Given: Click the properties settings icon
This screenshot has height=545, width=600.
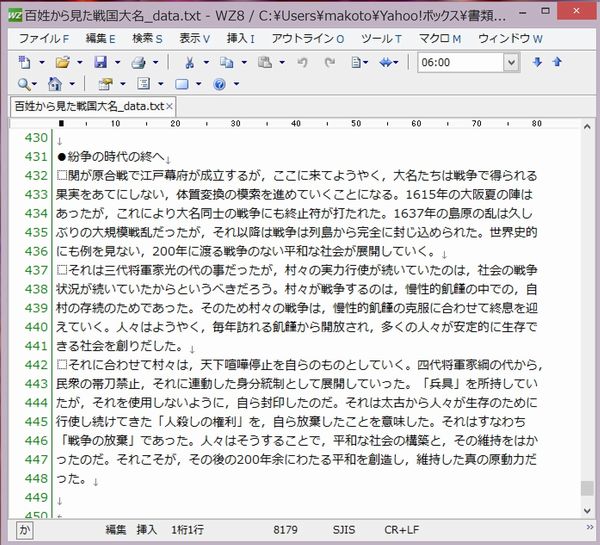Looking at the screenshot, I should 105,84.
